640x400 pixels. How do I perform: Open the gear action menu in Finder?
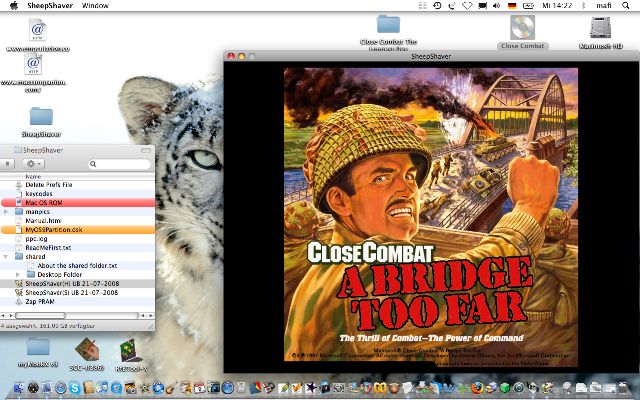(33, 164)
